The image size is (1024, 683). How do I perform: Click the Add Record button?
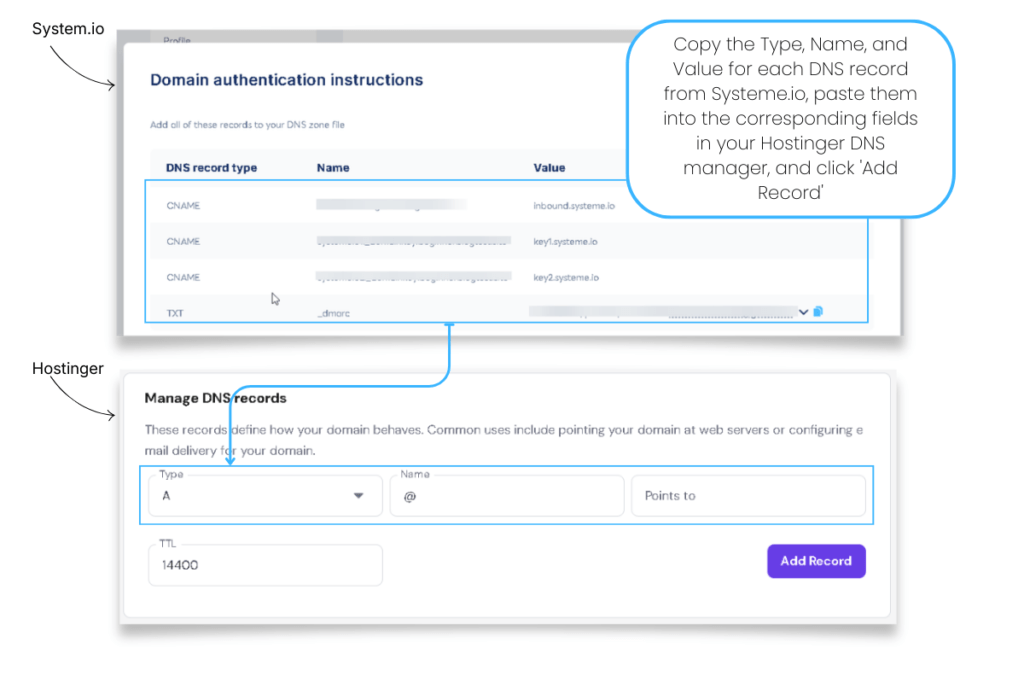tap(816, 561)
